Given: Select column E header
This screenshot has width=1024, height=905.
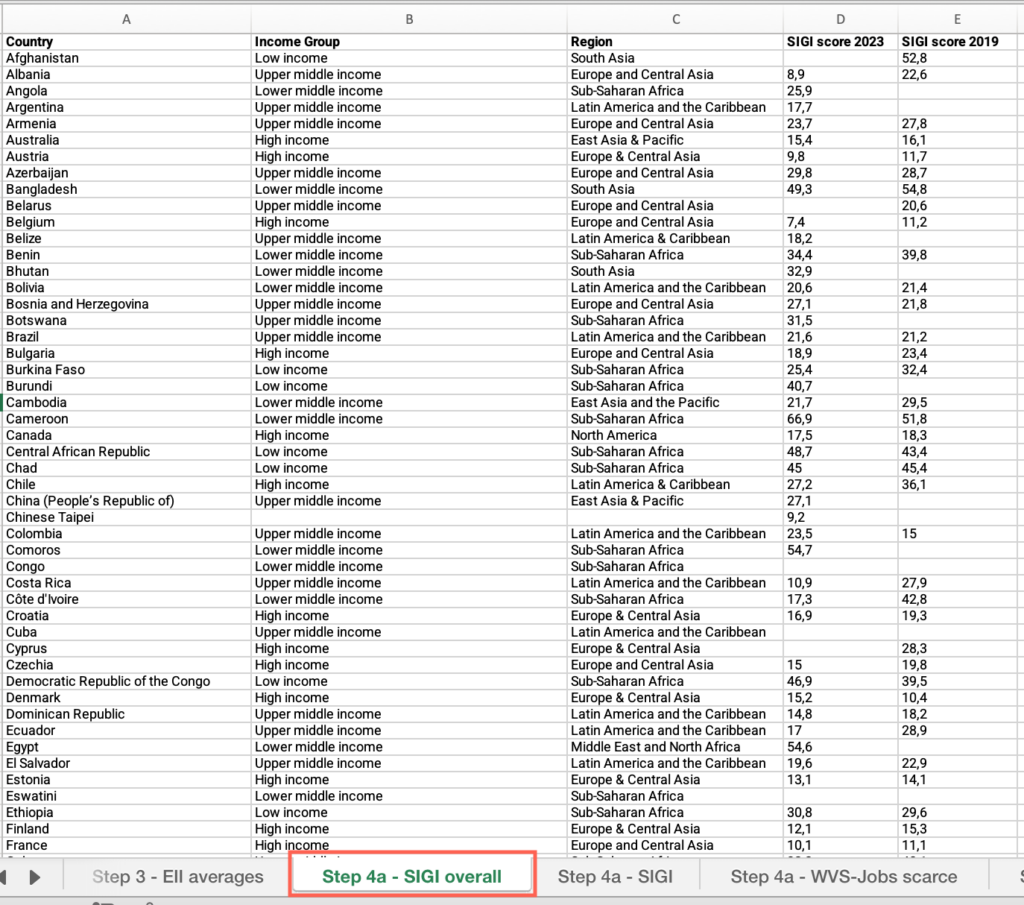Looking at the screenshot, I should [x=957, y=20].
